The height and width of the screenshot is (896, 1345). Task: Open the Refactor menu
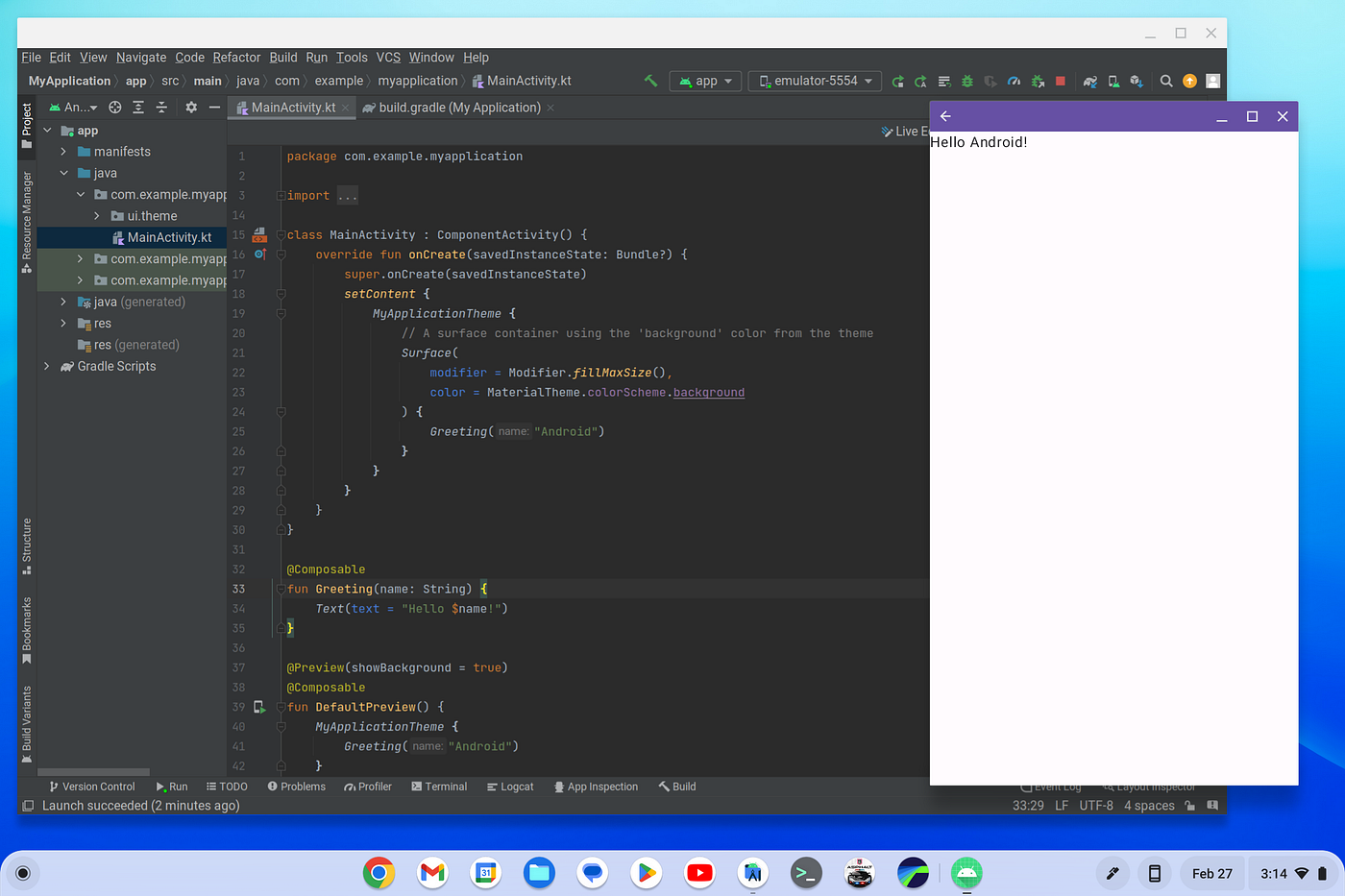click(236, 58)
